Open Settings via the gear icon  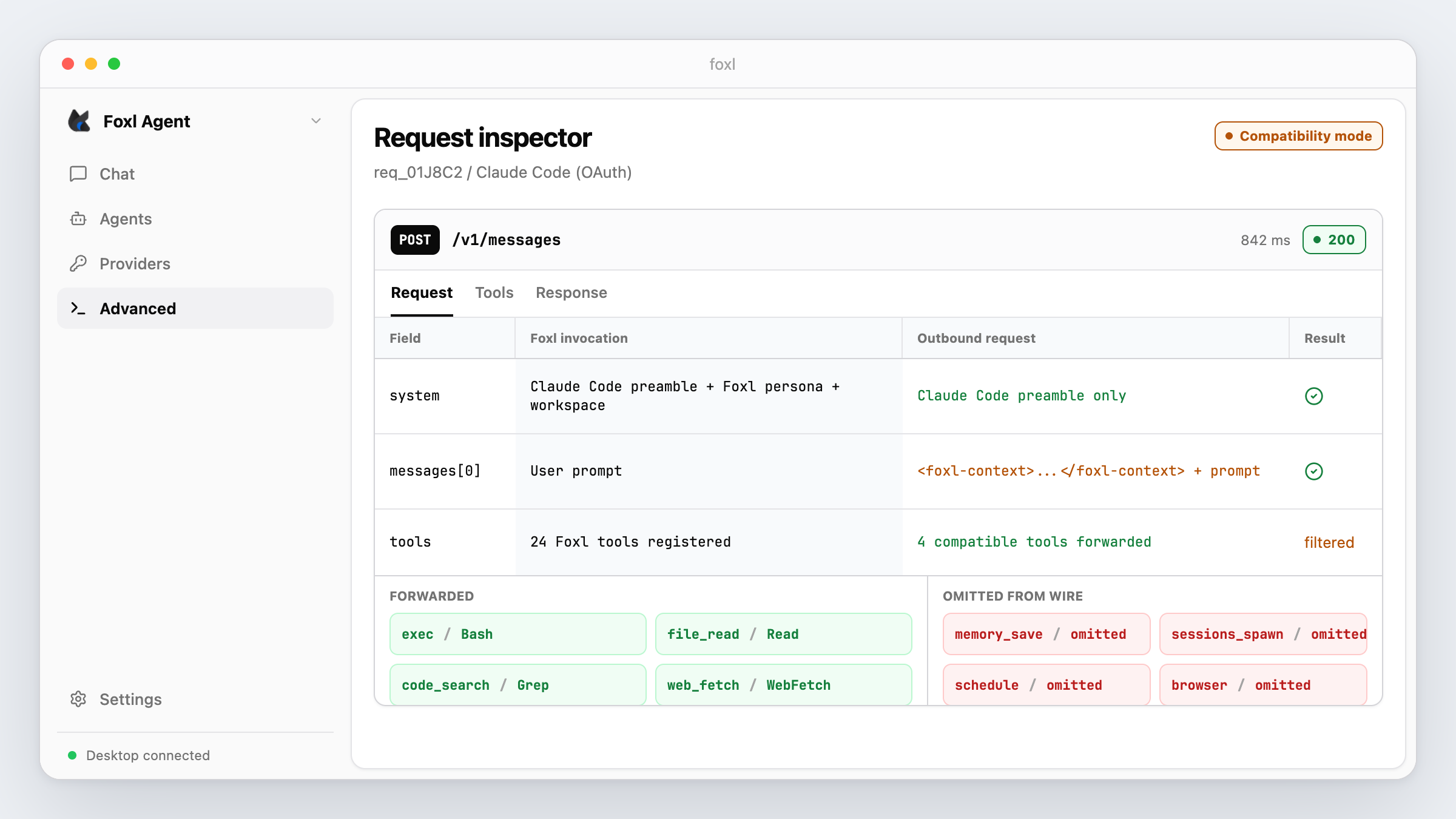point(78,699)
